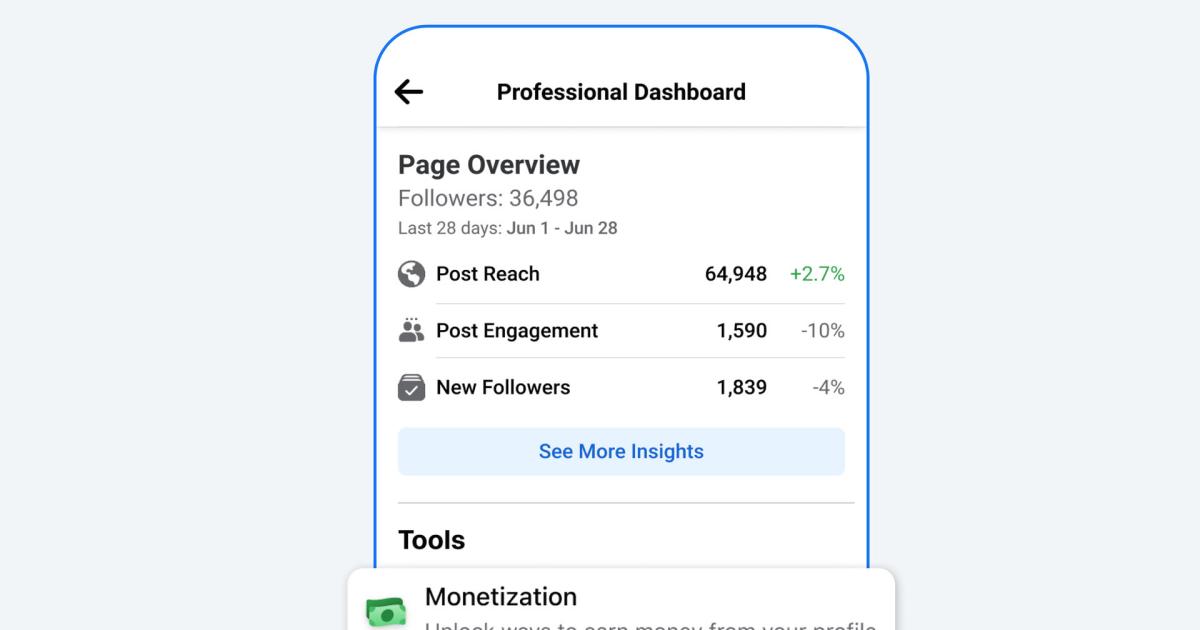Tap the back arrow icon
This screenshot has height=630, width=1200.
pos(409,92)
